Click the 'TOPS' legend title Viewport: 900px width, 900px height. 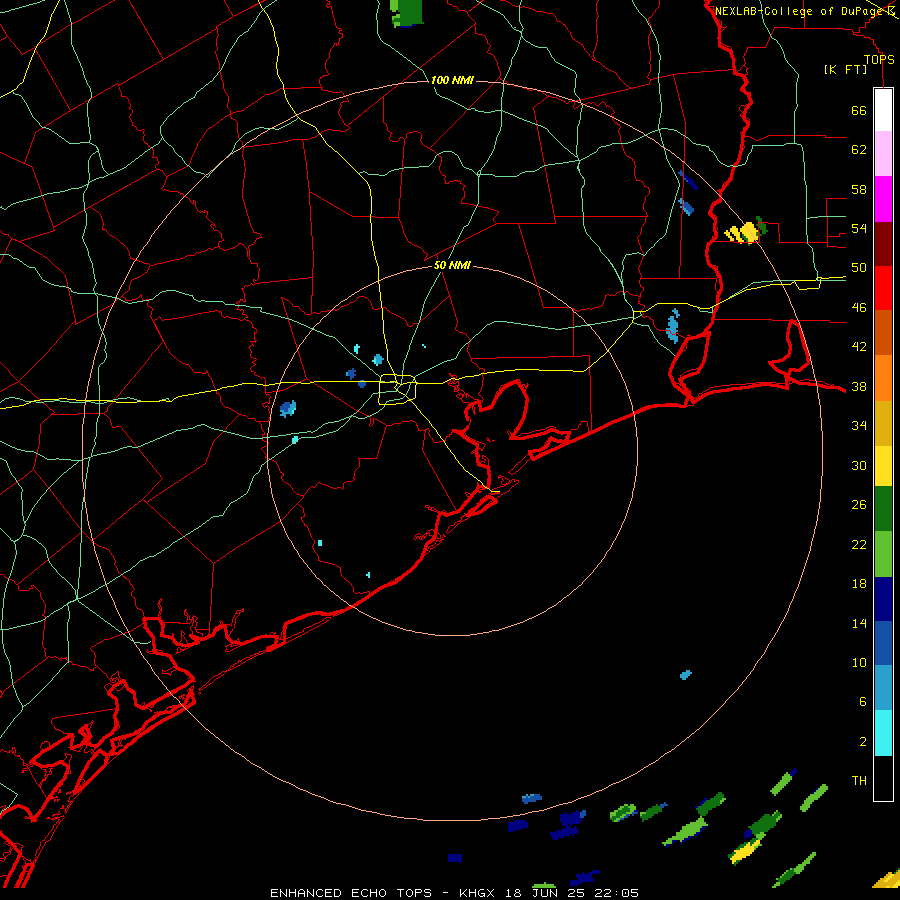[x=879, y=59]
